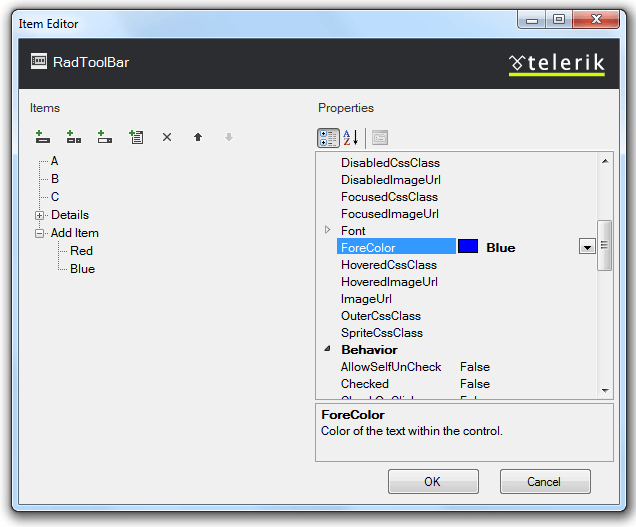Expand the Font property
Screen dimensions: 636x527
click(327, 230)
